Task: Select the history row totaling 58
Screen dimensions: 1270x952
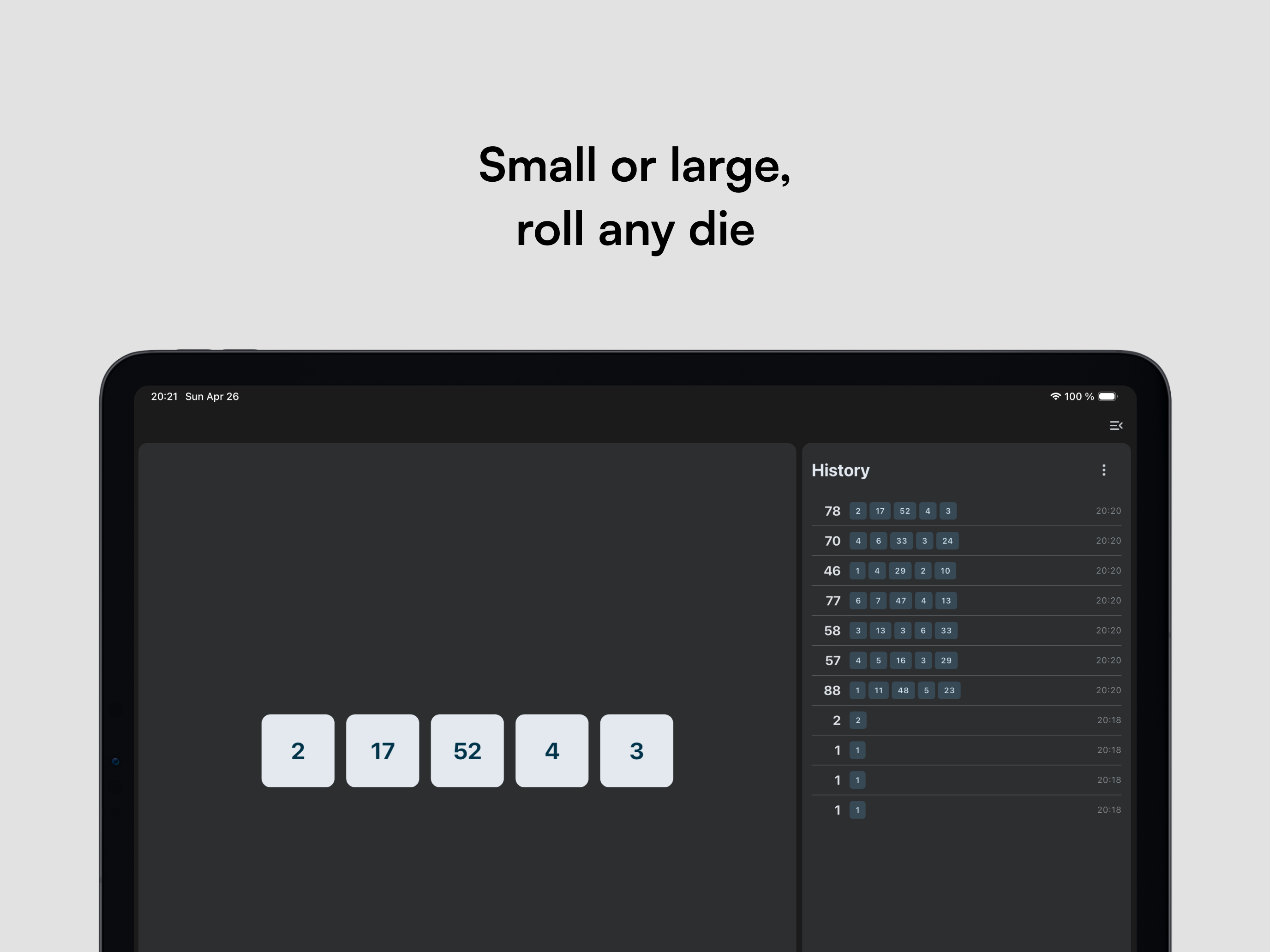Action: [966, 630]
